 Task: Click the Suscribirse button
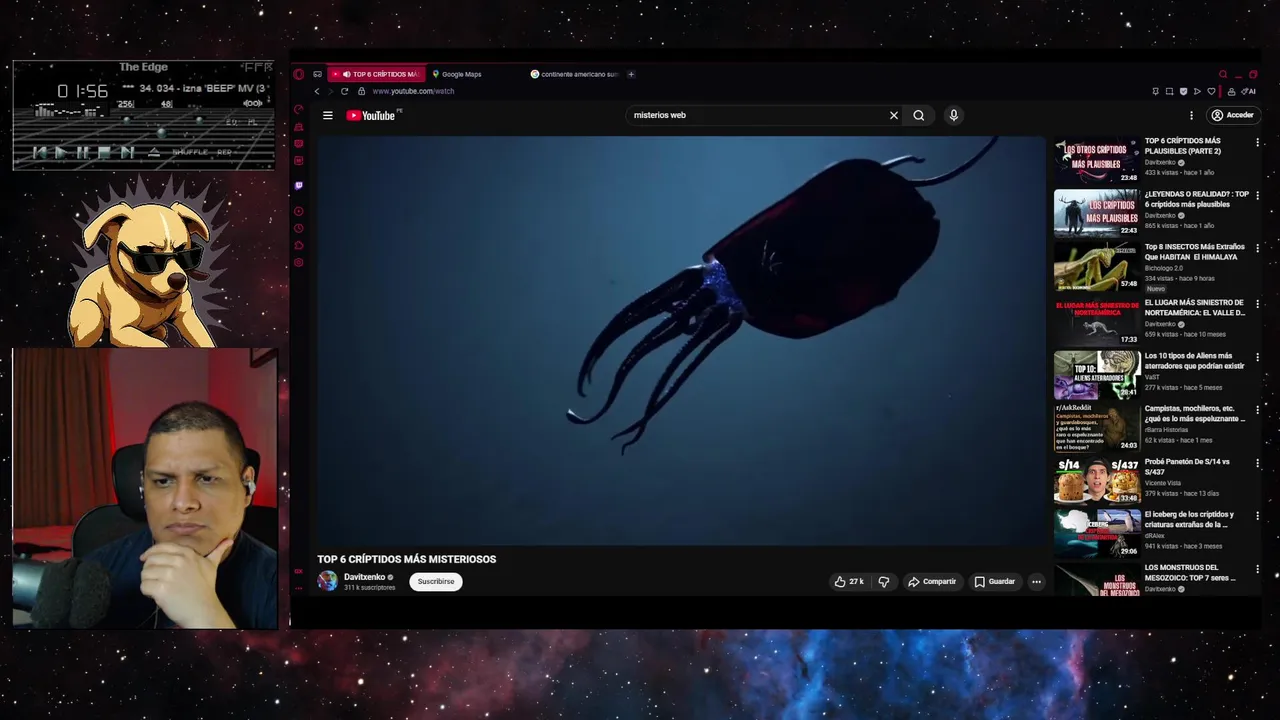coord(436,581)
